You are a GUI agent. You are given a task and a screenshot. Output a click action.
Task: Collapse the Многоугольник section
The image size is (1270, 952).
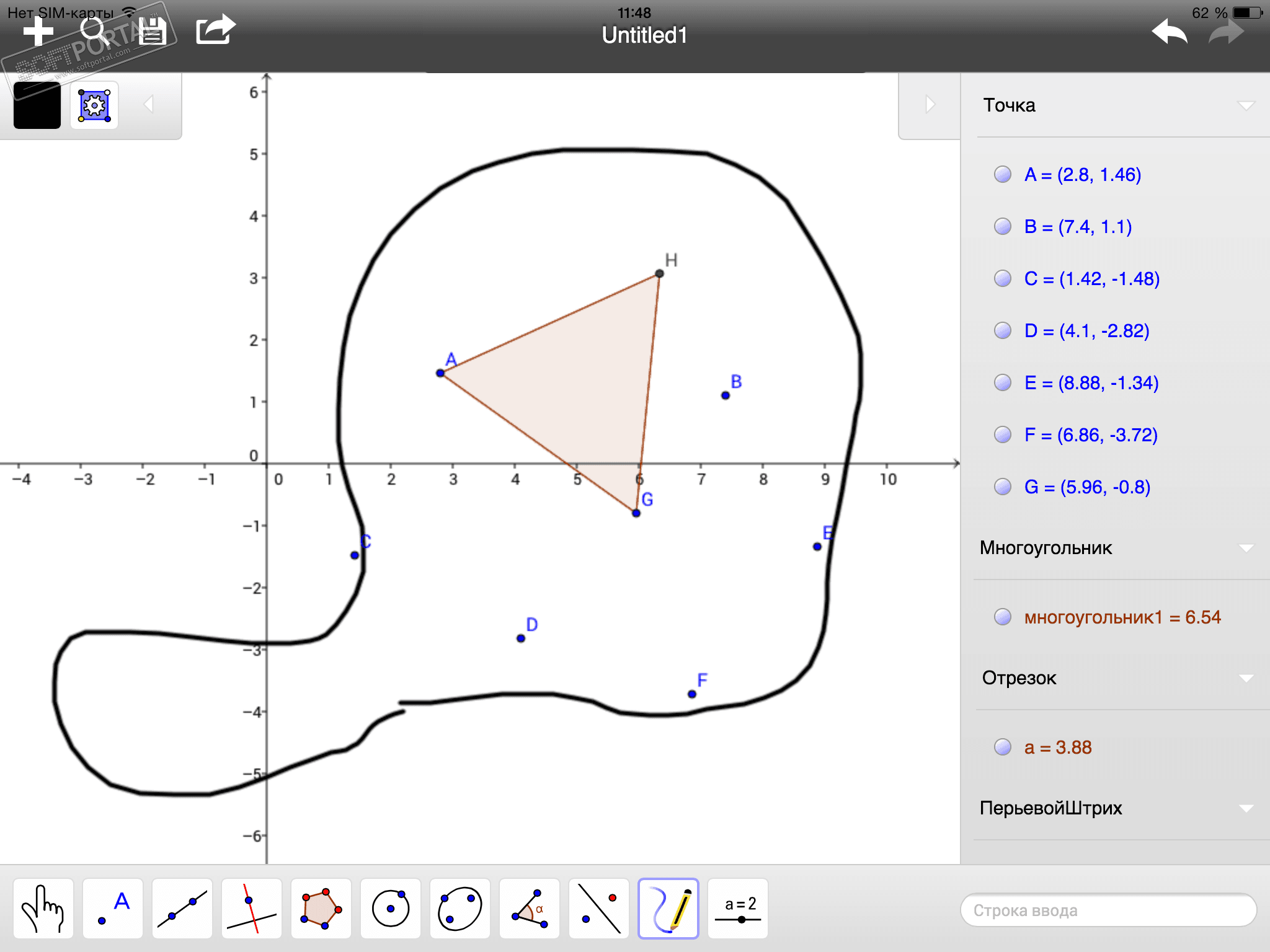click(x=1246, y=548)
